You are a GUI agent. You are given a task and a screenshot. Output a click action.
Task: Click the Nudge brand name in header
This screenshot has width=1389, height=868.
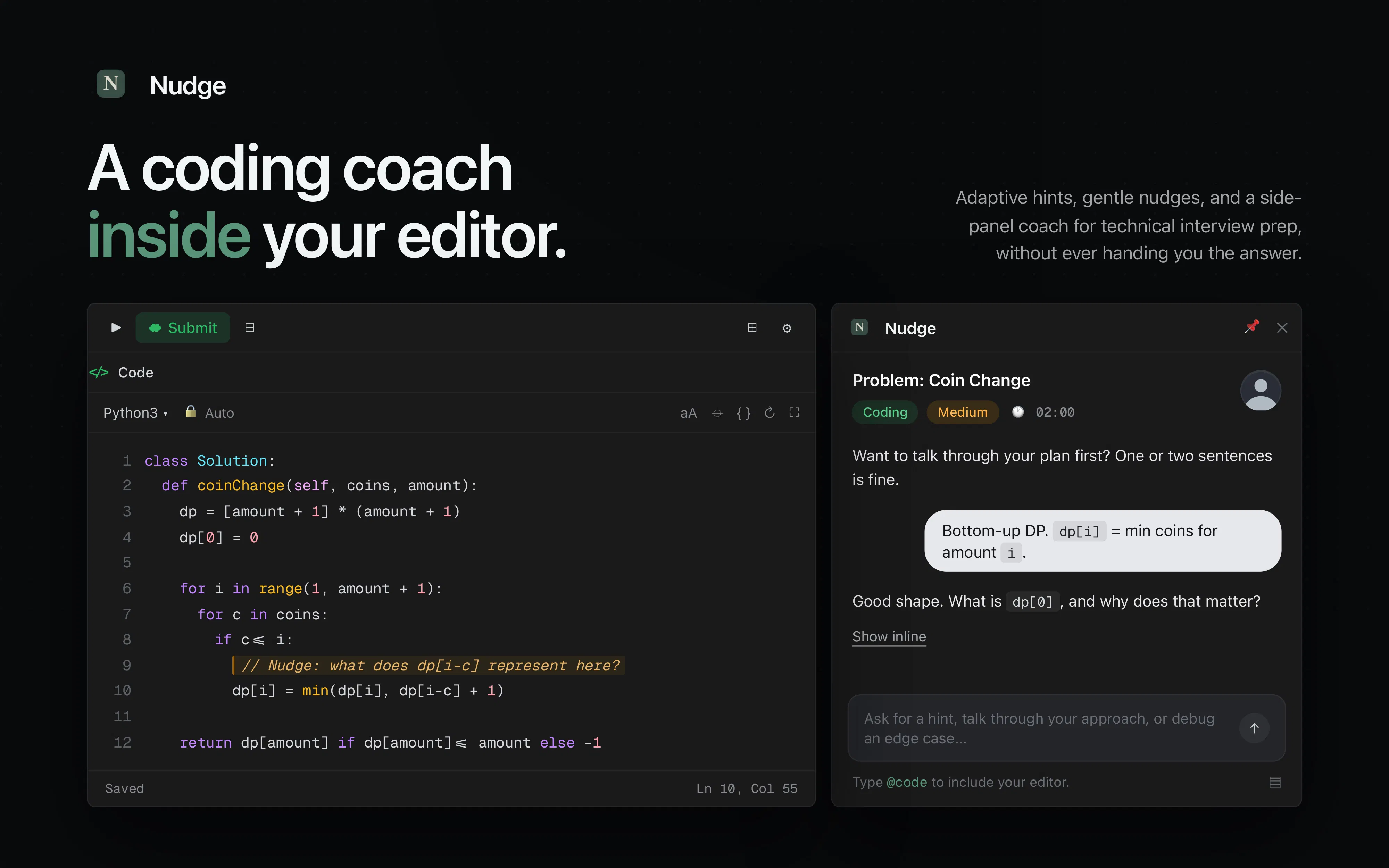pyautogui.click(x=188, y=85)
